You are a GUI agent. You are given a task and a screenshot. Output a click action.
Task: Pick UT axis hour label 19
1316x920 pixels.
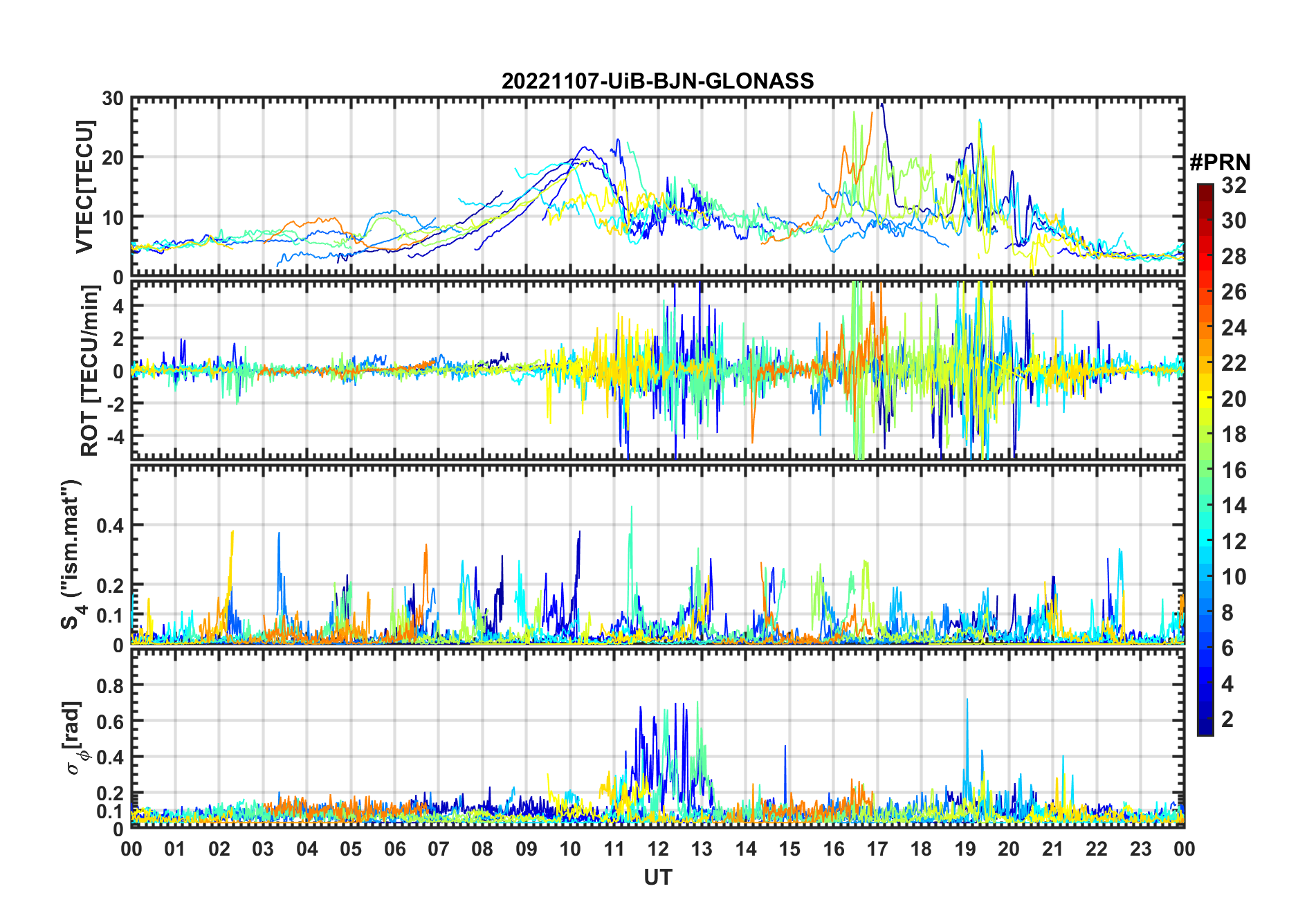[965, 849]
